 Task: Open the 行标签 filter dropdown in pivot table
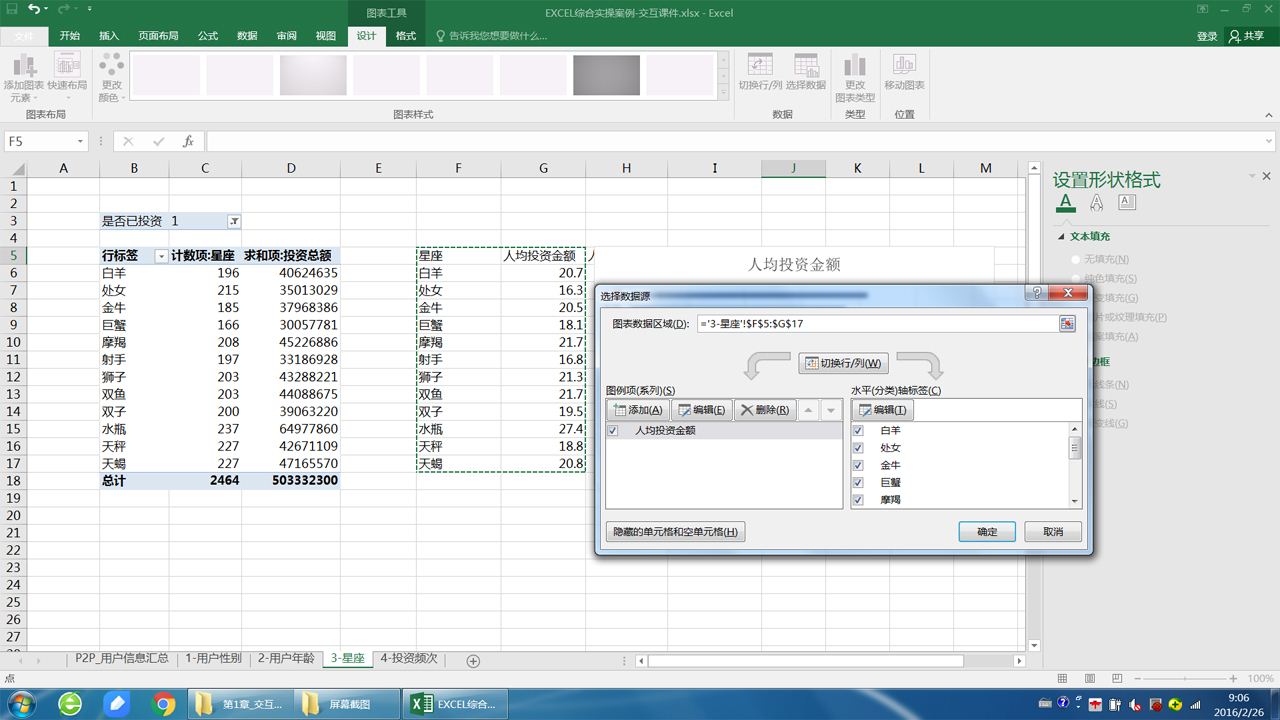[160, 256]
